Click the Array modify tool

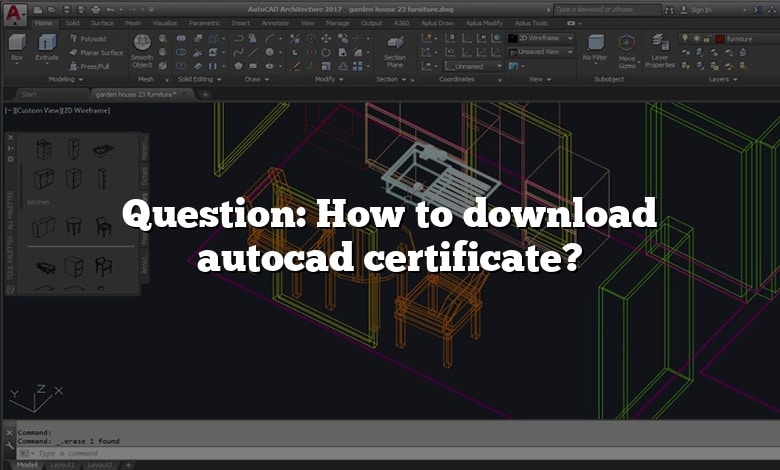point(358,66)
